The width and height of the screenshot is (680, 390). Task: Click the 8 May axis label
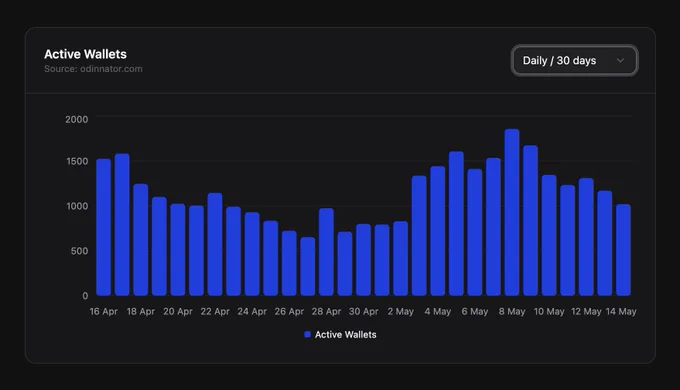coord(512,311)
